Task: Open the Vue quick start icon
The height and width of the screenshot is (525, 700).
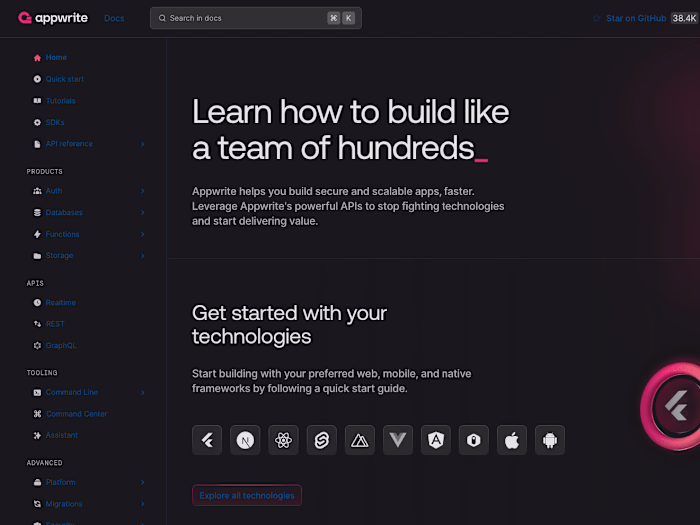Action: pos(398,440)
